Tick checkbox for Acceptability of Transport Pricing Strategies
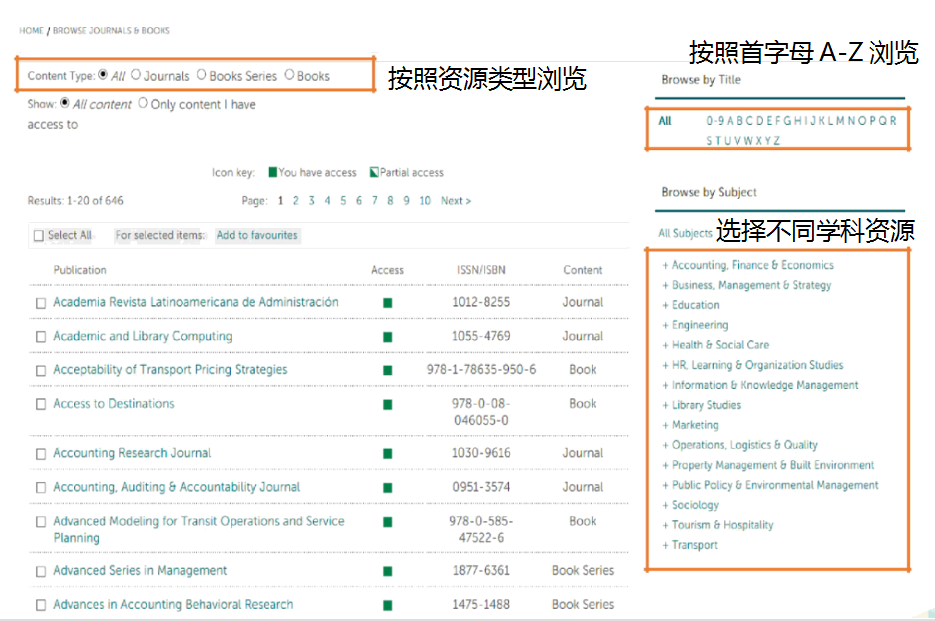 [41, 370]
